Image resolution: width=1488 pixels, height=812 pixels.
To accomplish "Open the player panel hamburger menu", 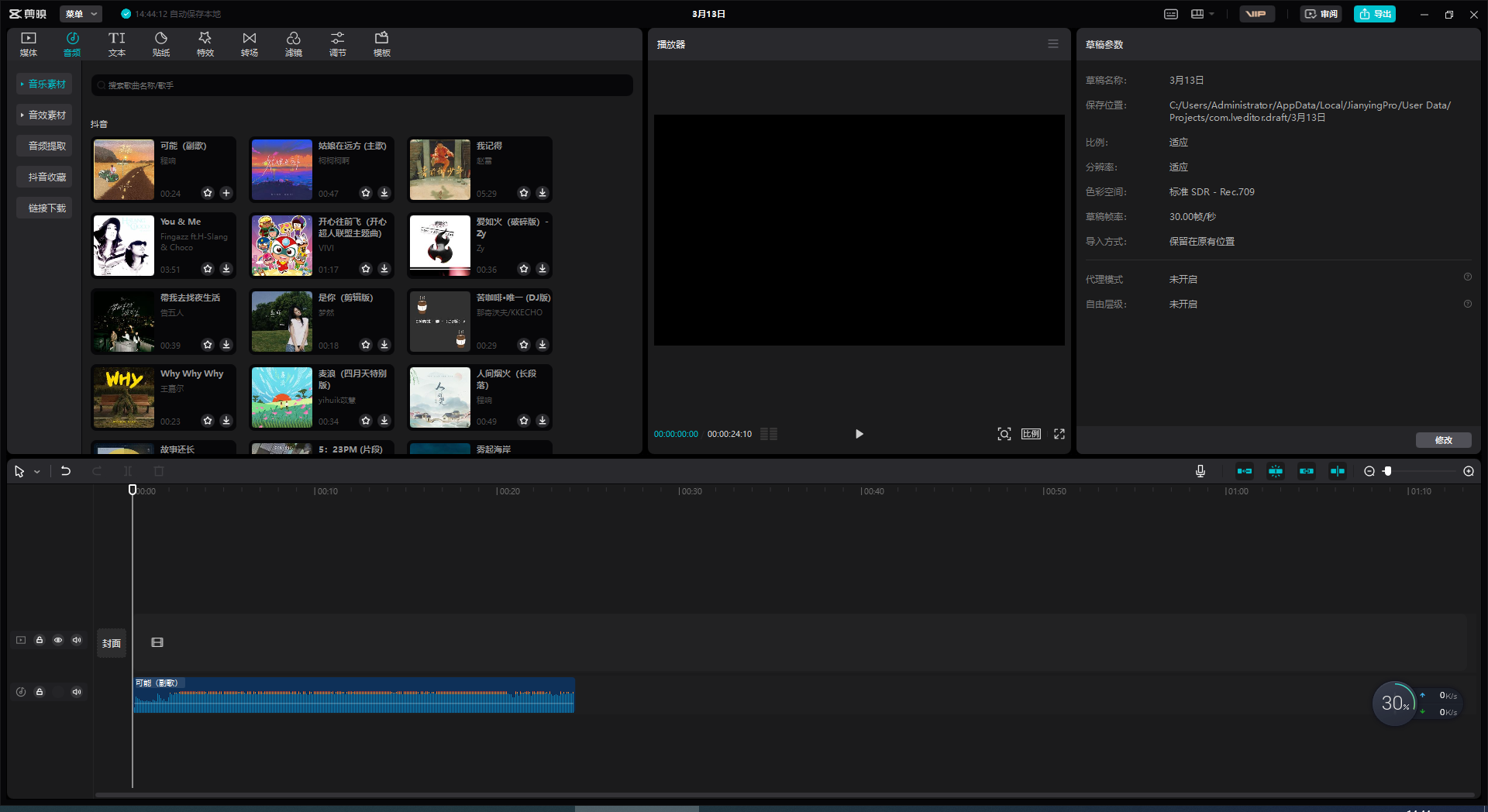I will pos(1053,44).
